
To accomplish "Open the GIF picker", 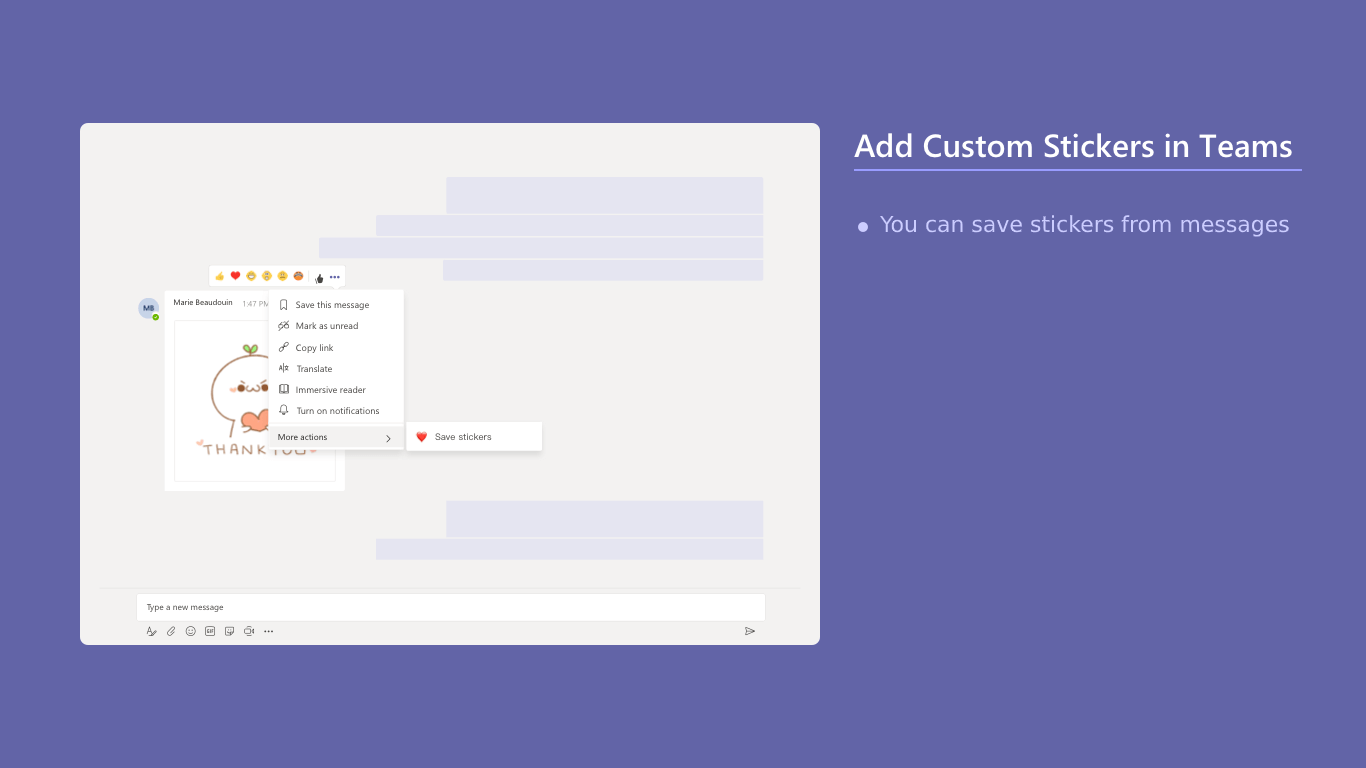I will (x=210, y=631).
